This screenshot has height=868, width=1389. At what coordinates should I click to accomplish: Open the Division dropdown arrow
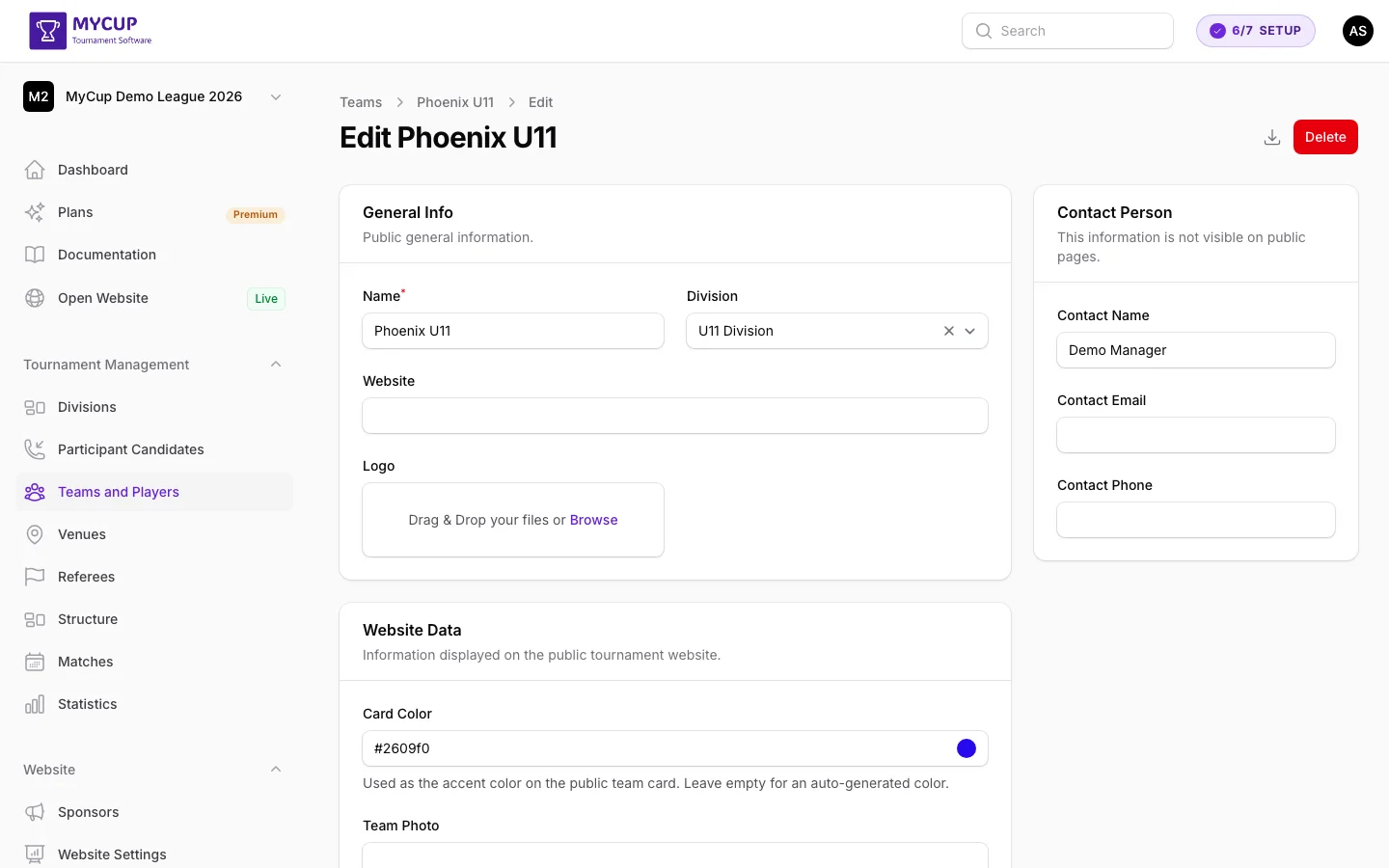point(970,331)
